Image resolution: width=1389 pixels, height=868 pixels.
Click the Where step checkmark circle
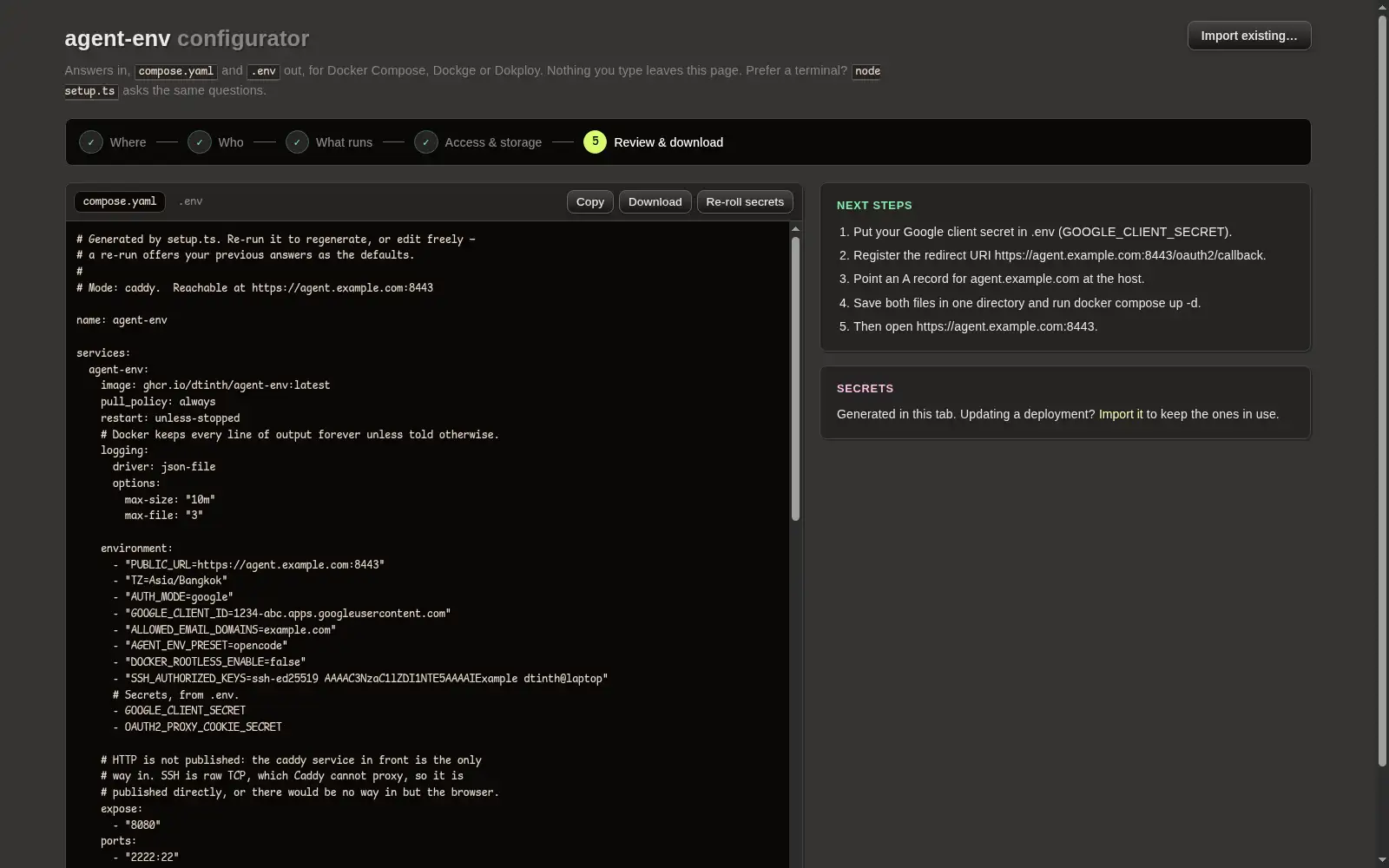tap(91, 142)
